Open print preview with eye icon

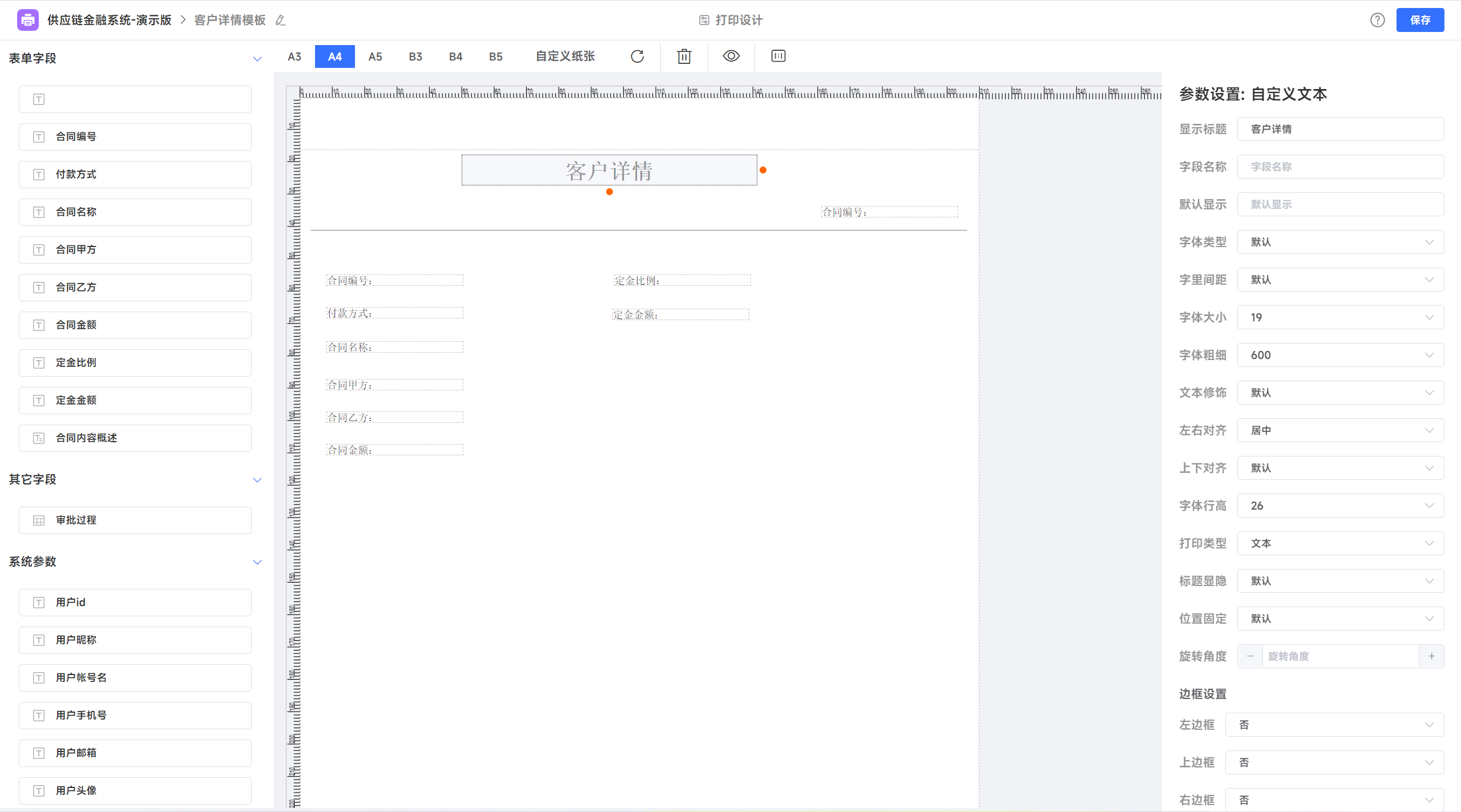coord(731,56)
